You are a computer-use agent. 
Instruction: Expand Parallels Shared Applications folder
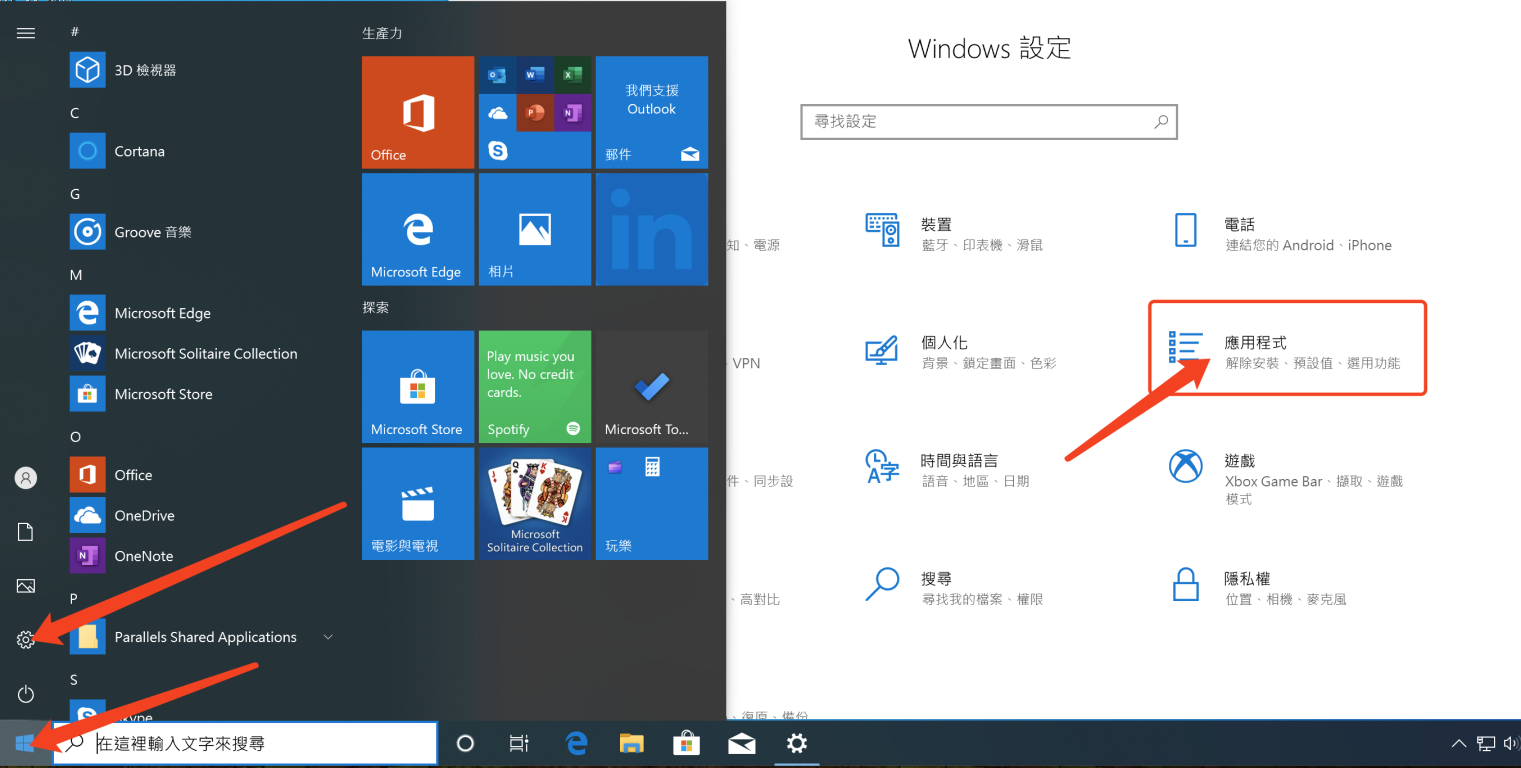(x=328, y=637)
